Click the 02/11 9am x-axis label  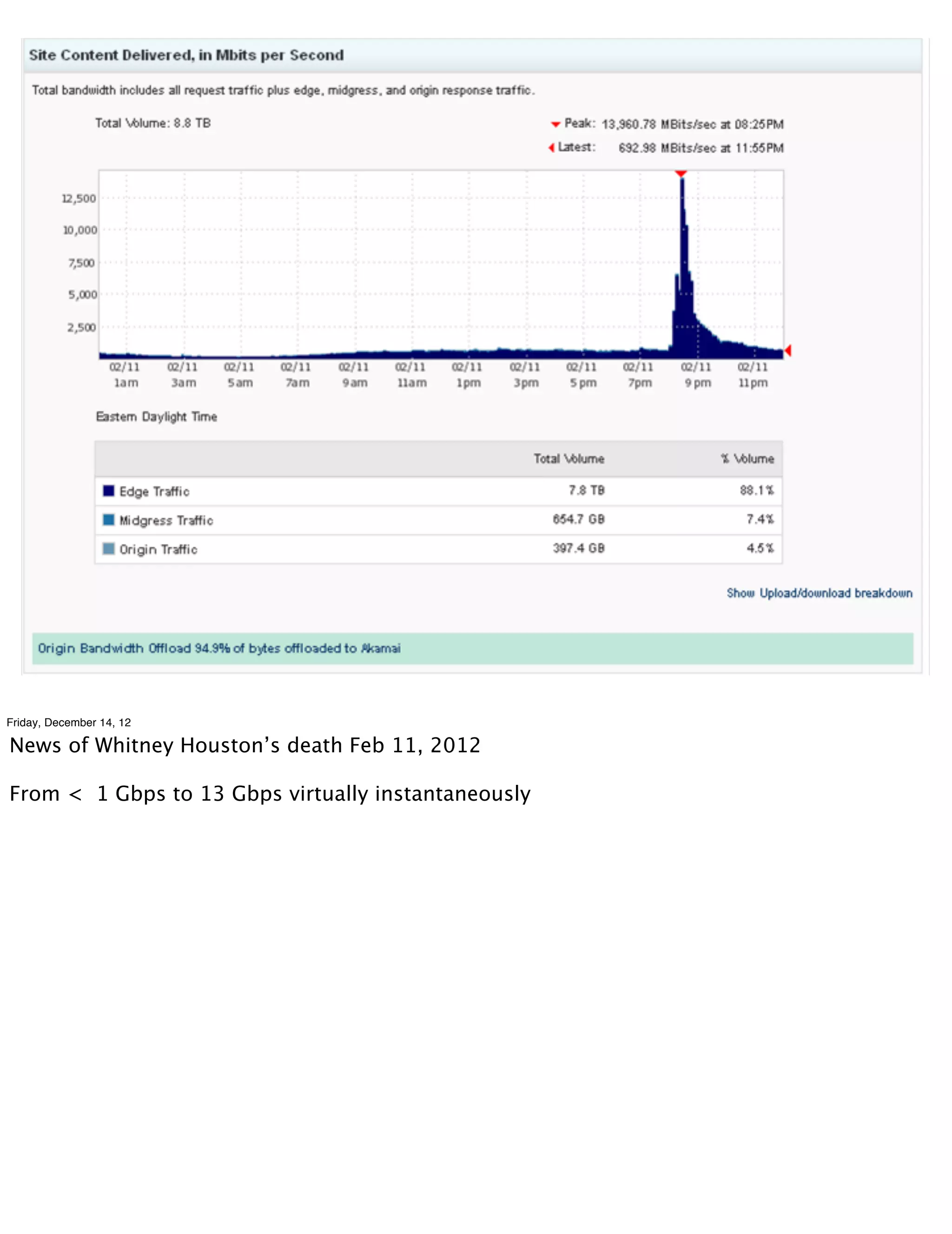354,375
